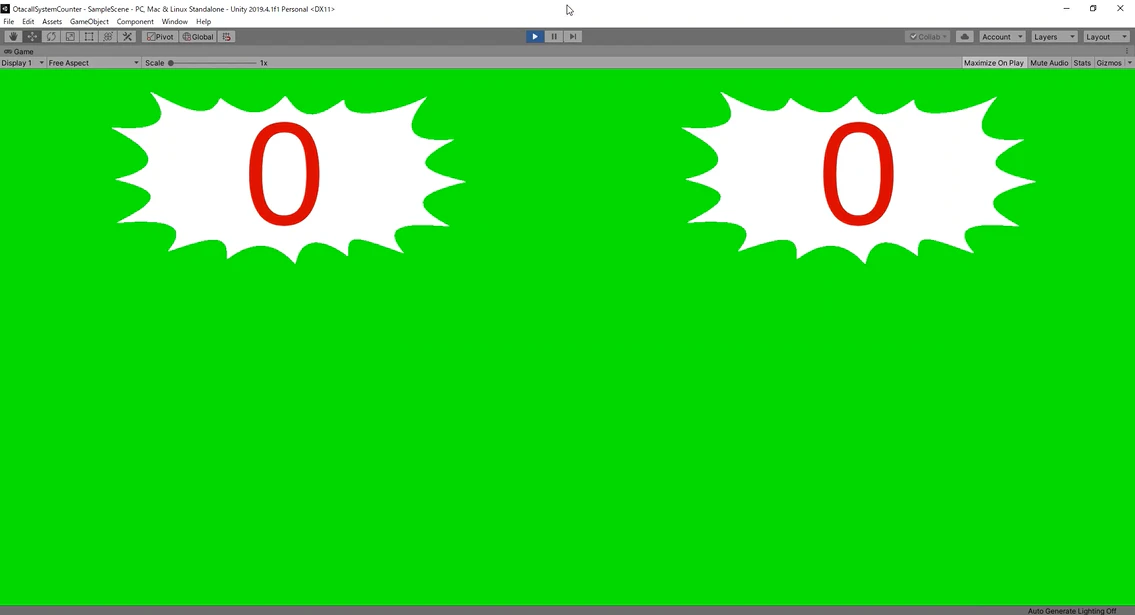Click the Game view Scale slider

(x=213, y=63)
